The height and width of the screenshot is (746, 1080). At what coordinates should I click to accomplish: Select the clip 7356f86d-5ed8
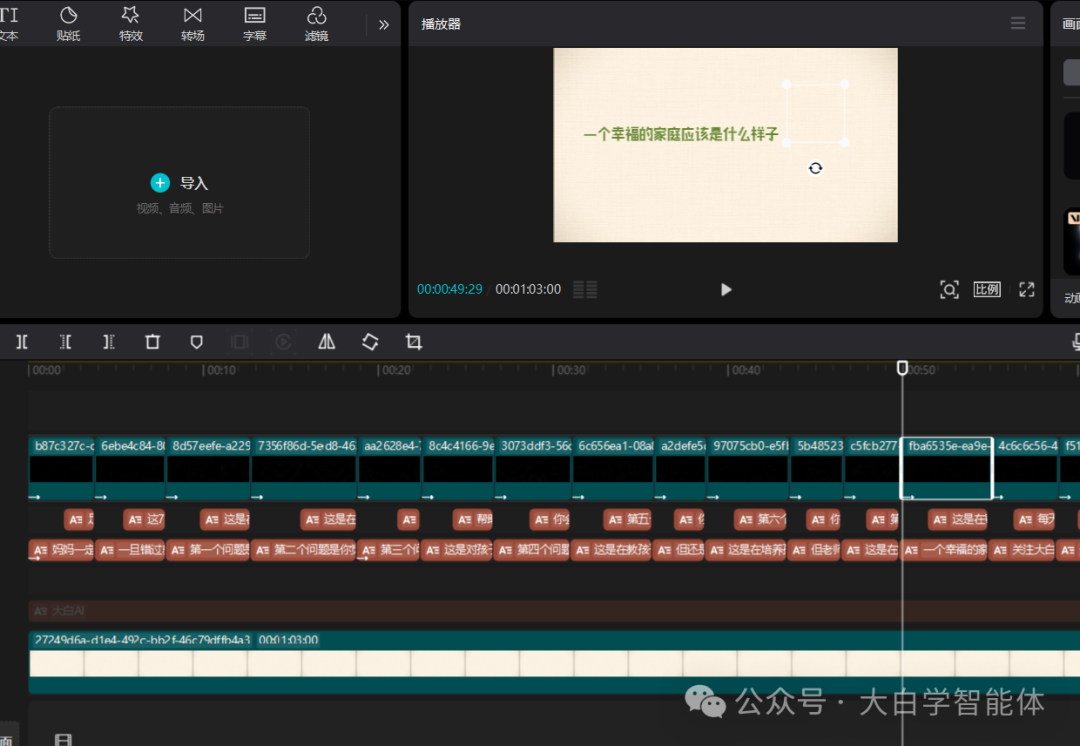pos(304,468)
